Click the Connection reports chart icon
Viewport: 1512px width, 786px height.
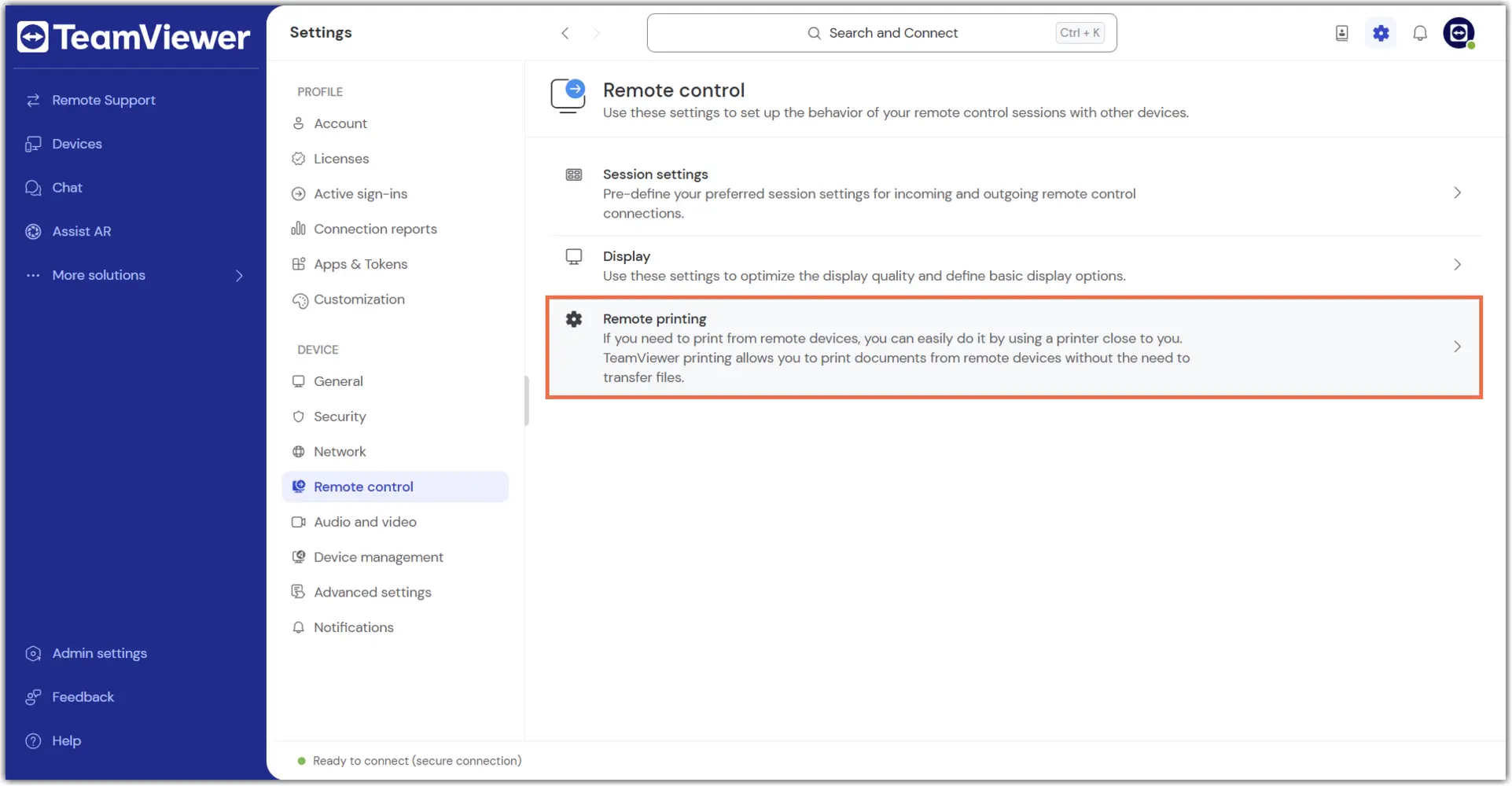(298, 229)
